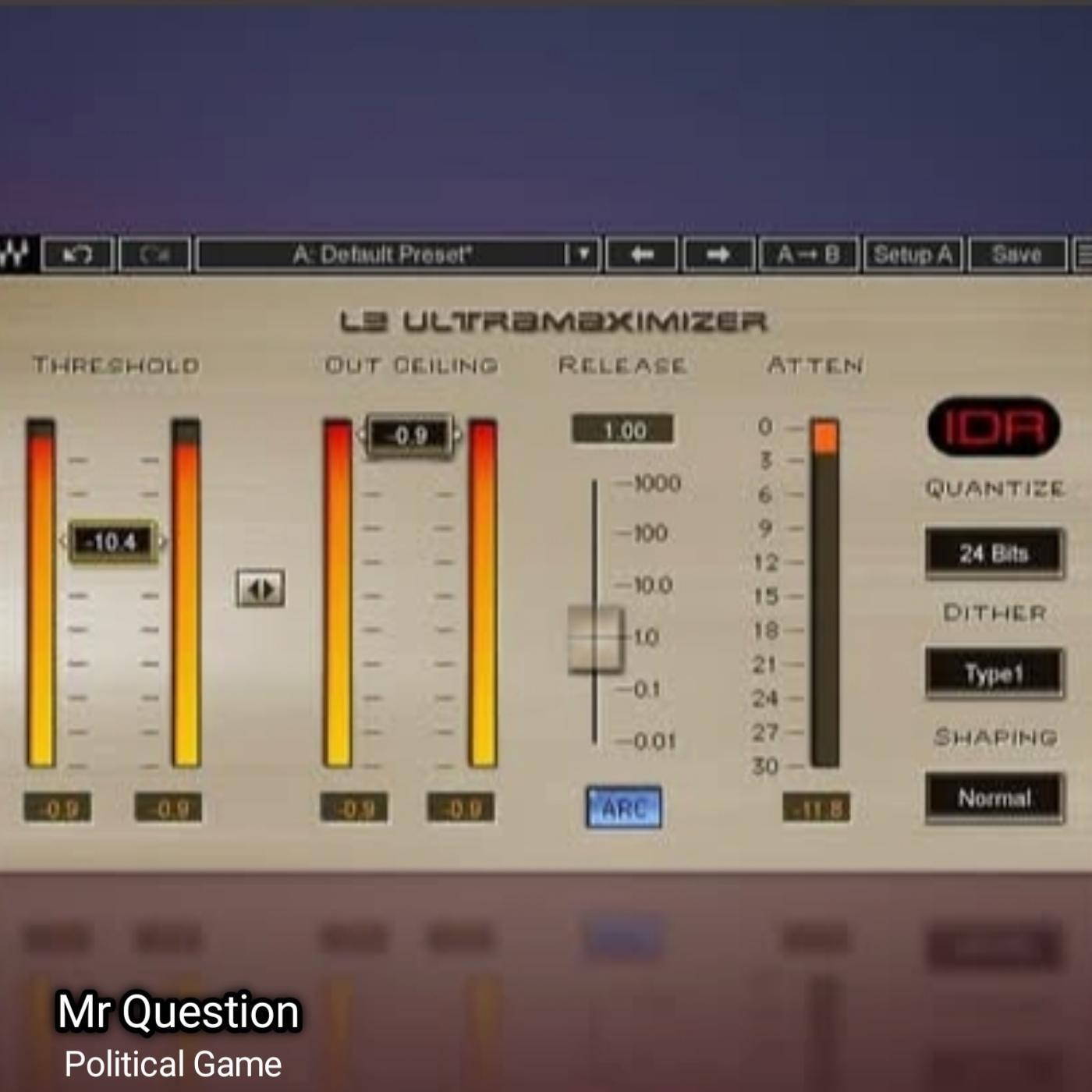
Task: Click the Mr Question artist name
Action: point(179,1012)
